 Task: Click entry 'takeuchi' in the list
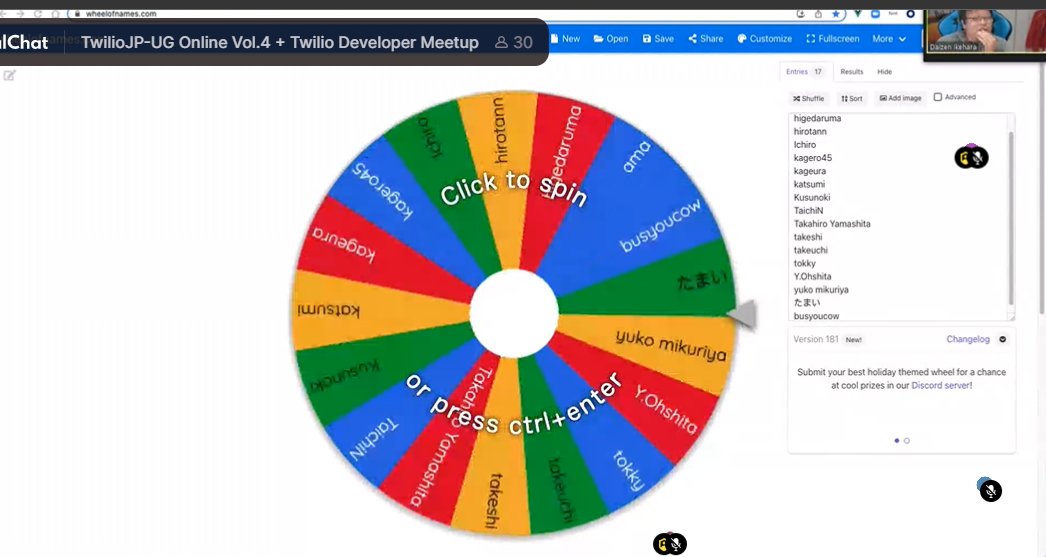coord(811,250)
